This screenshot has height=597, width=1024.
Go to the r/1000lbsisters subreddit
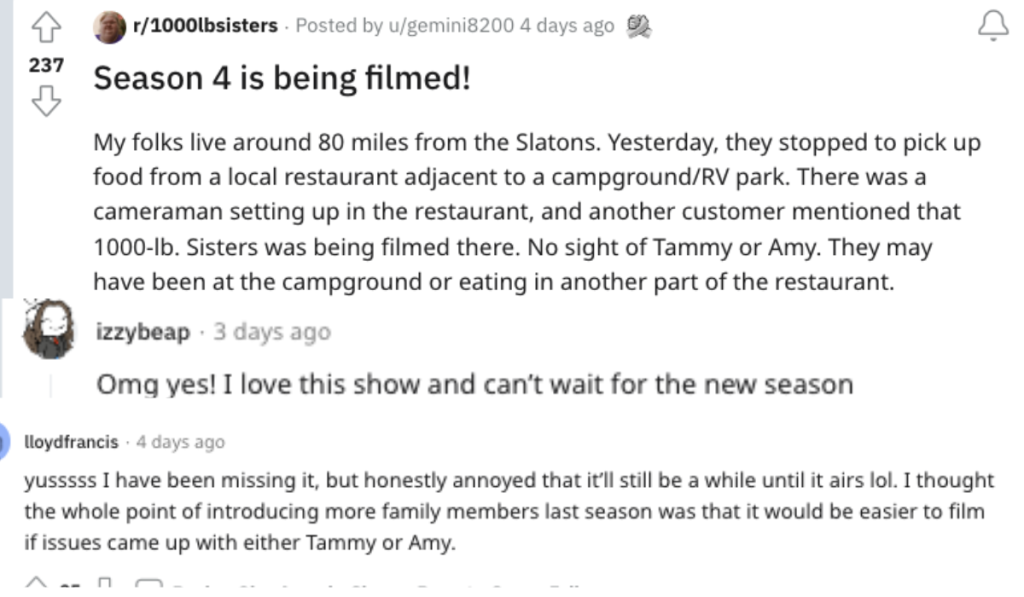coord(205,26)
